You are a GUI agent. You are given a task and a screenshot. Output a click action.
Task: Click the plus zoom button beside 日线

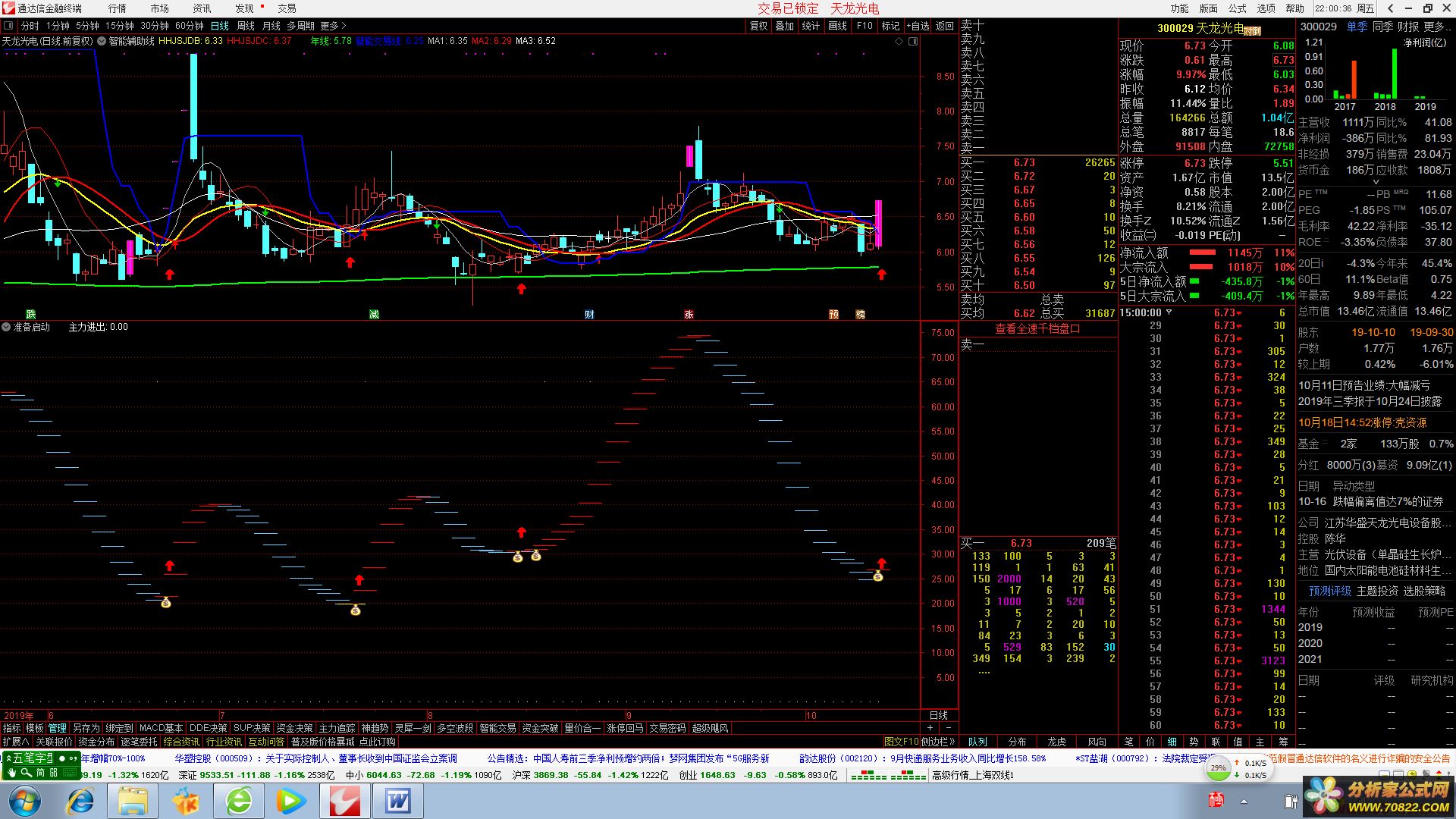coord(930,728)
